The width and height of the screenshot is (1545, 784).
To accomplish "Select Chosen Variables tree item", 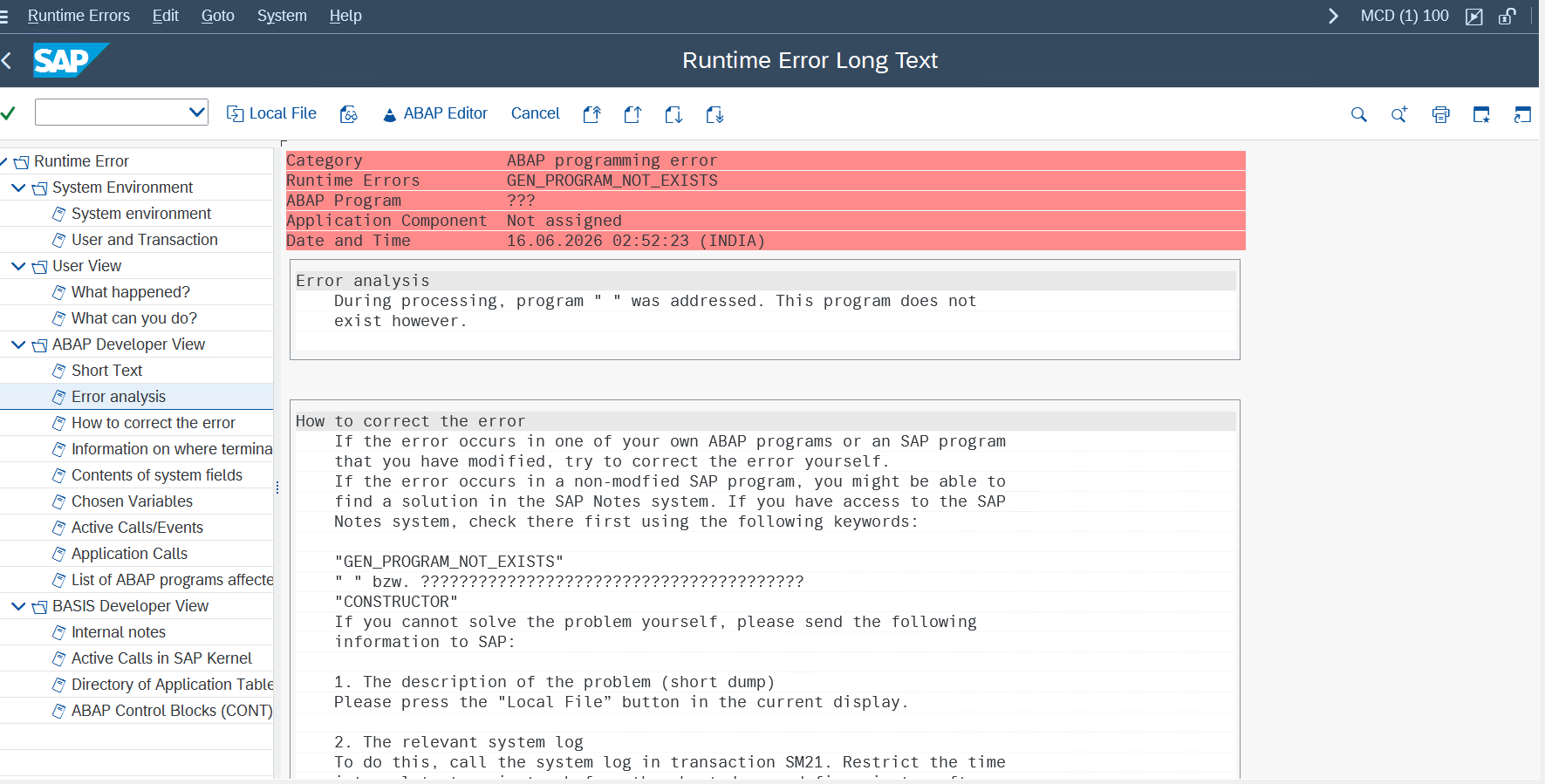I will click(132, 501).
